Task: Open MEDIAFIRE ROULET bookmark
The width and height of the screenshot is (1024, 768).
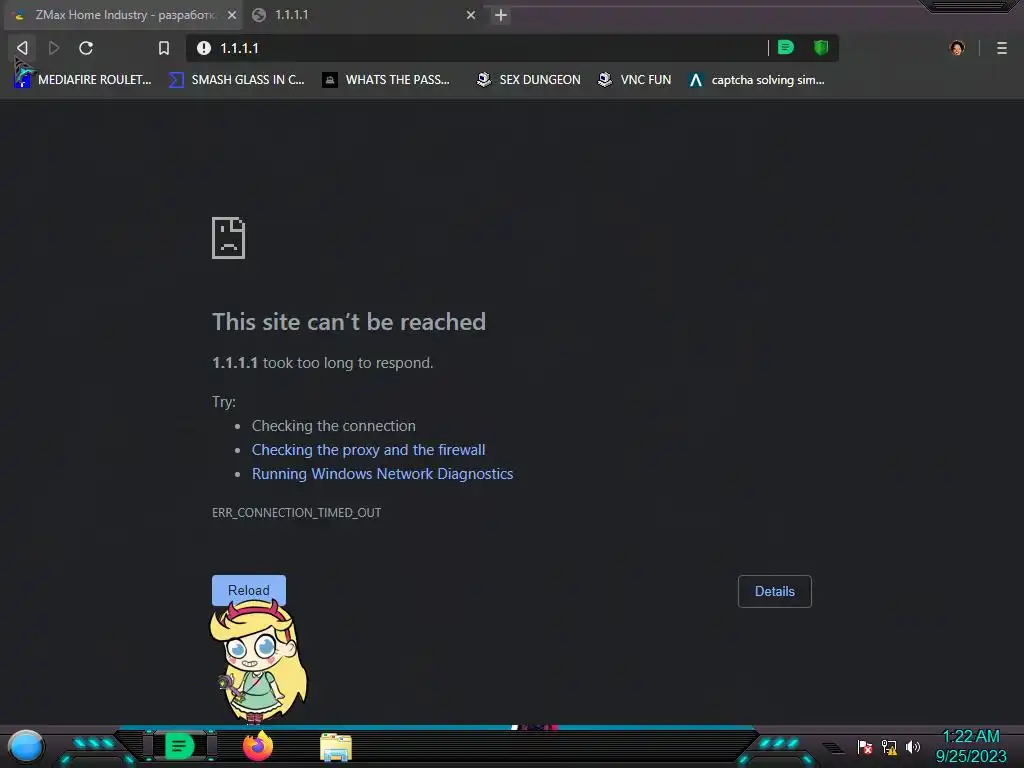Action: click(83, 80)
